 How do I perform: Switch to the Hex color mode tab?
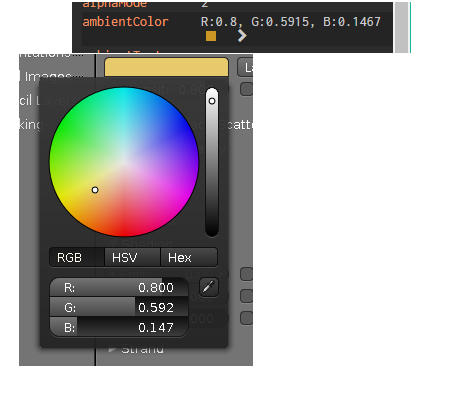coord(189,257)
